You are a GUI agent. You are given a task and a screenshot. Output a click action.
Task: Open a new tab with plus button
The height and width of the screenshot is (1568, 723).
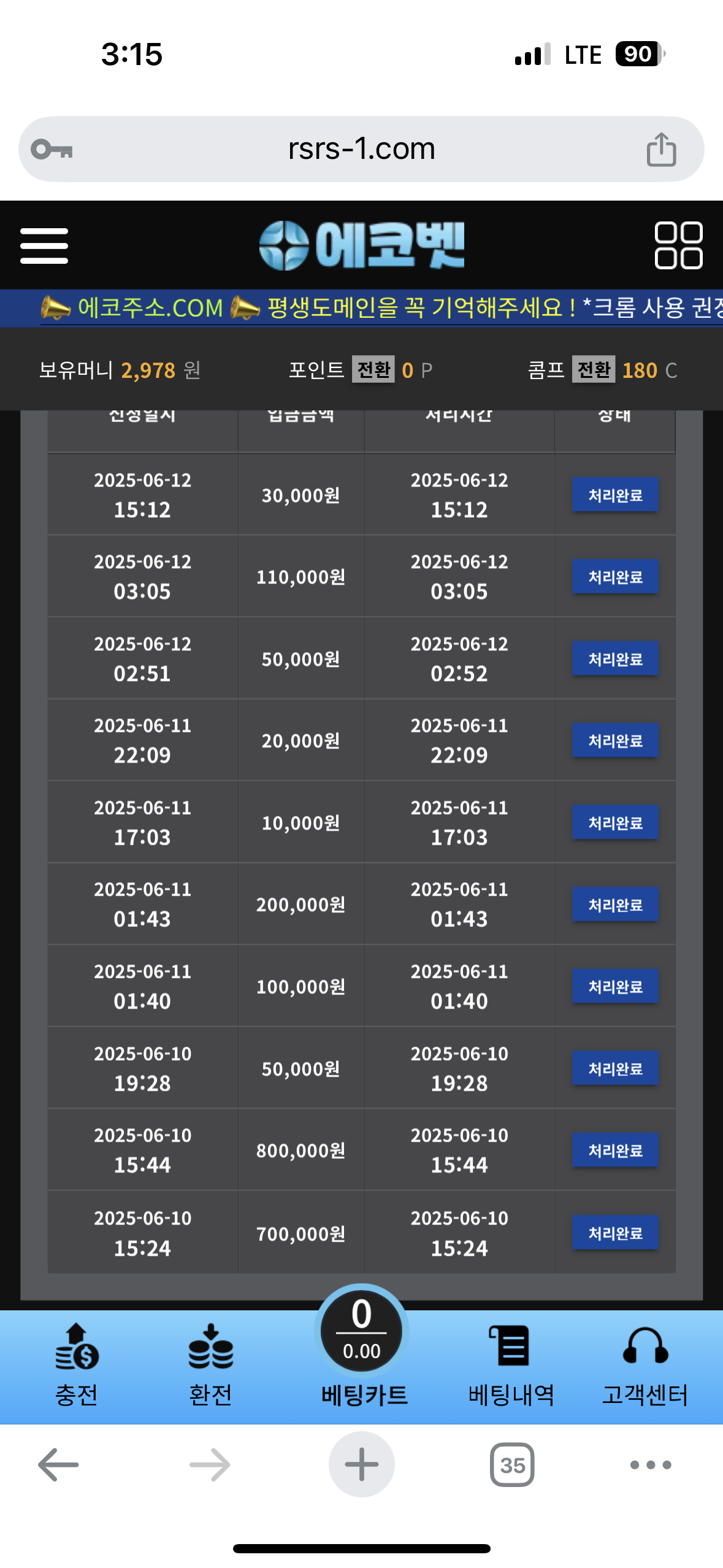click(362, 1465)
